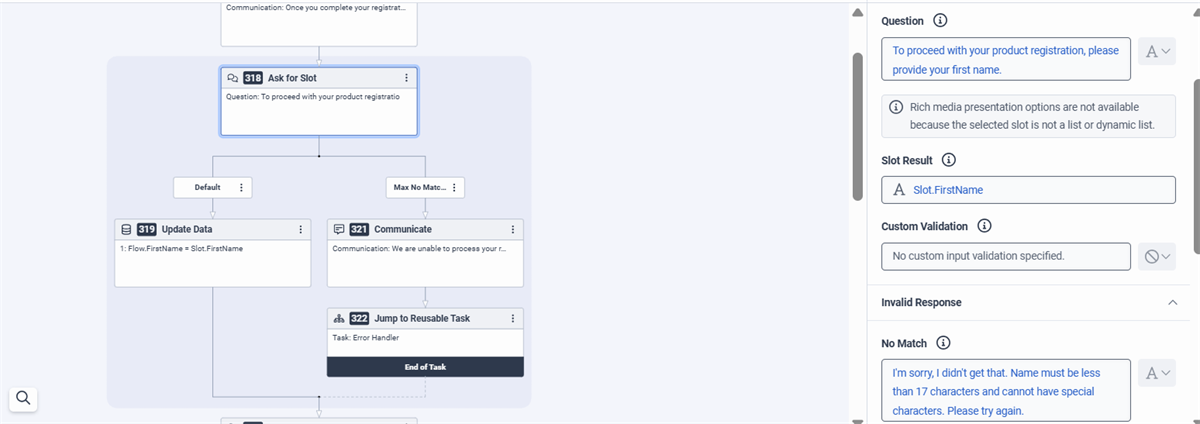The image size is (1200, 424).
Task: Click the Question text input field
Action: tap(1006, 60)
